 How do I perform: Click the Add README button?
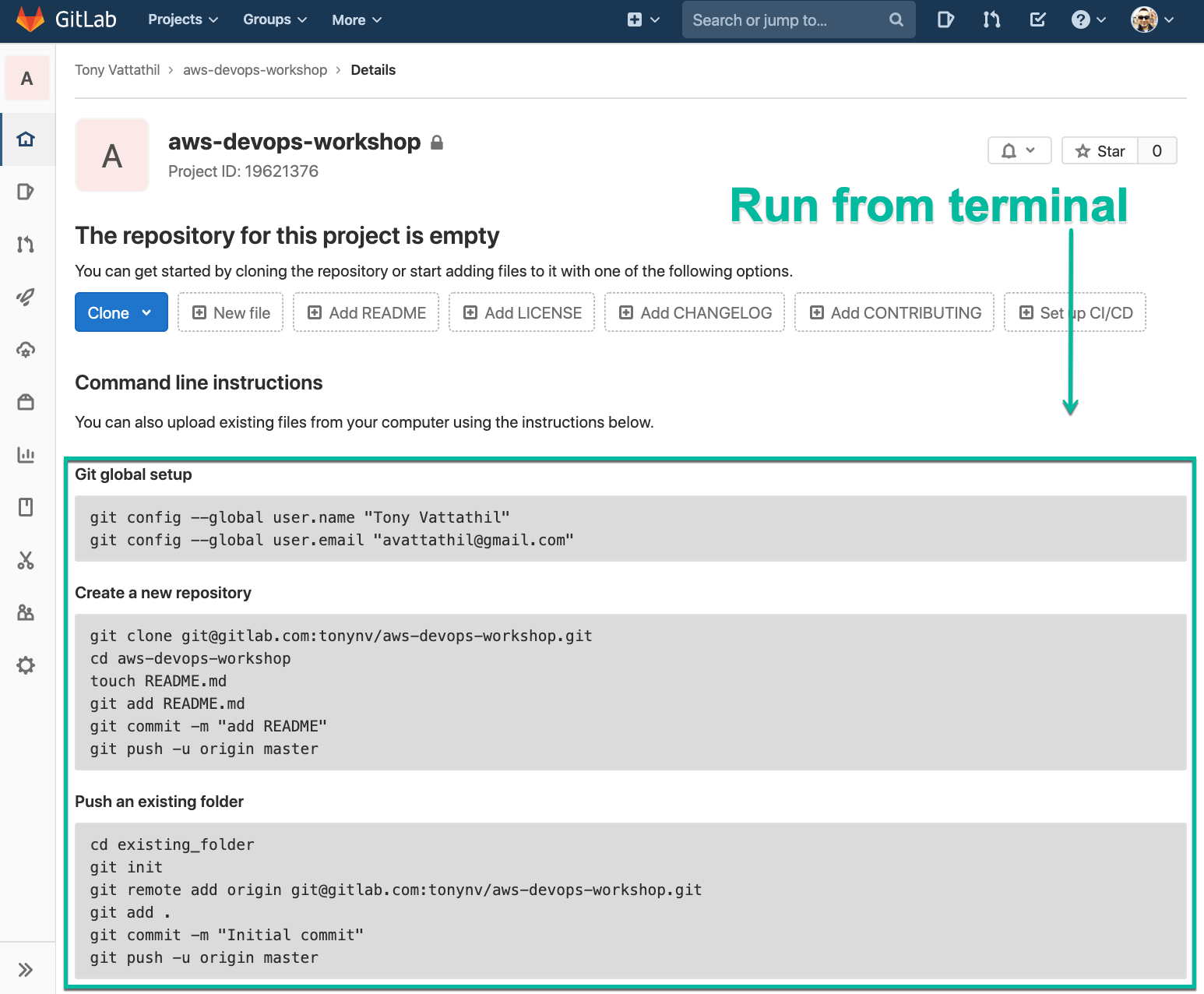coord(366,312)
